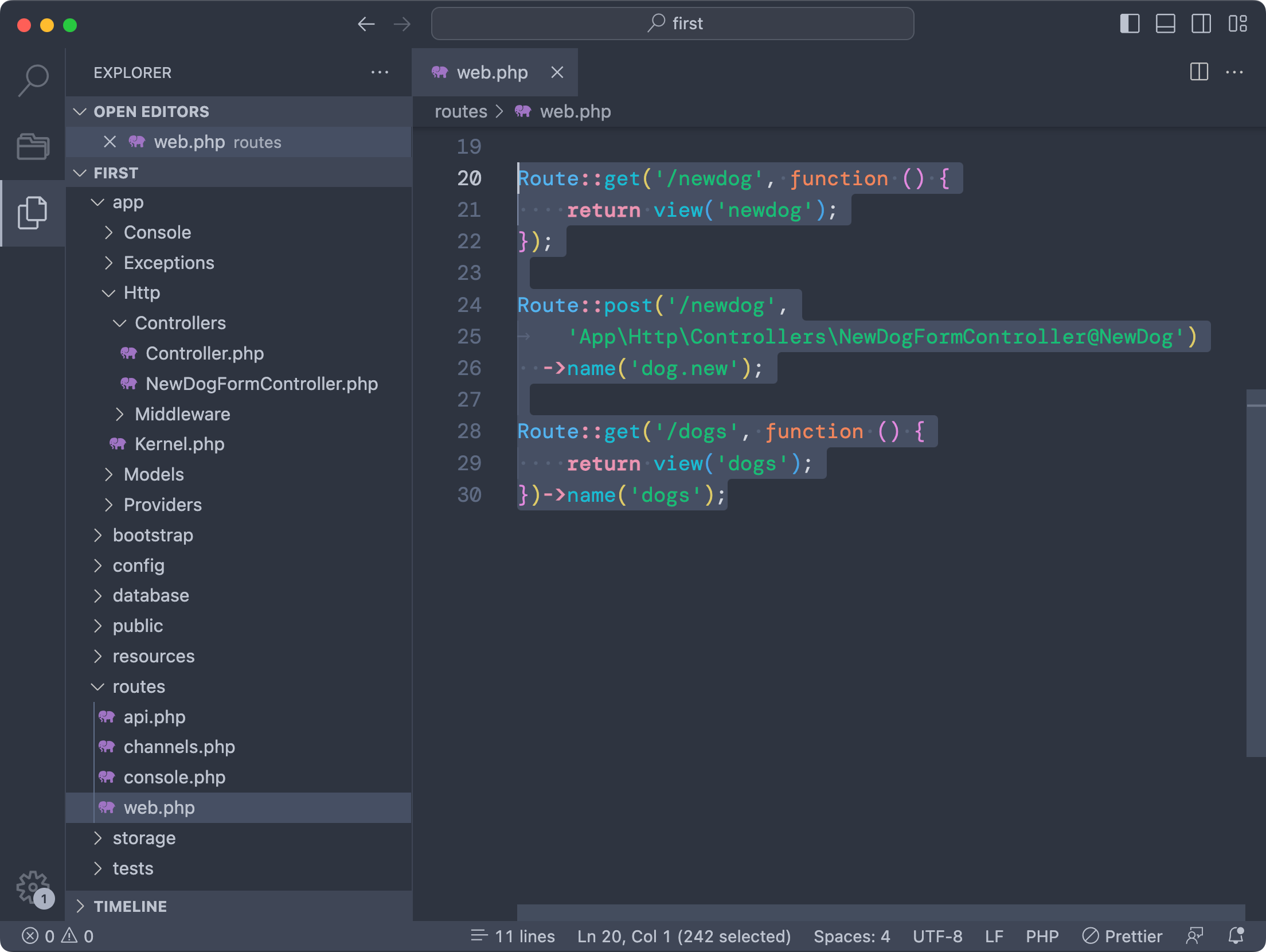The image size is (1266, 952).
Task: Click Prettier in the status bar
Action: tap(1122, 936)
